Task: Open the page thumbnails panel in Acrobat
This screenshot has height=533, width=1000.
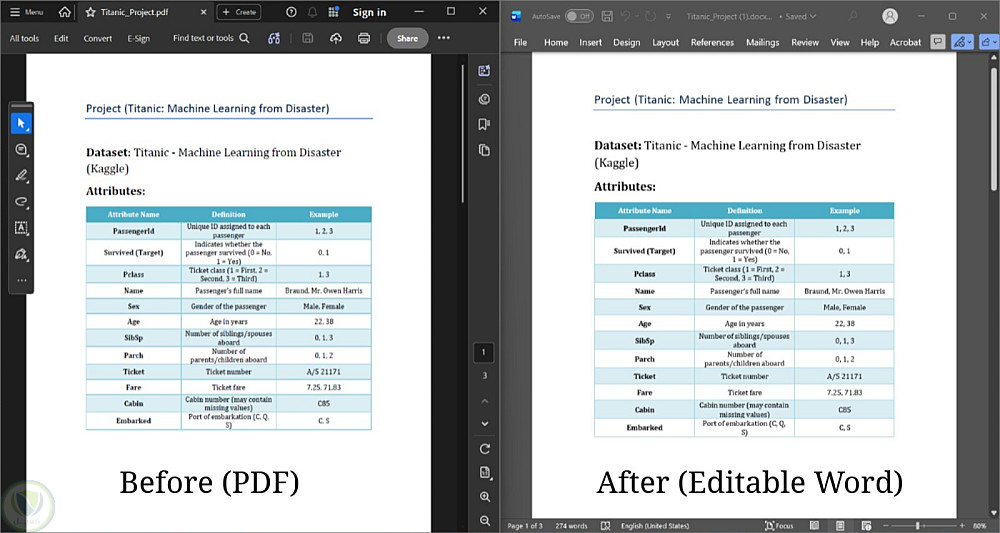Action: (484, 150)
